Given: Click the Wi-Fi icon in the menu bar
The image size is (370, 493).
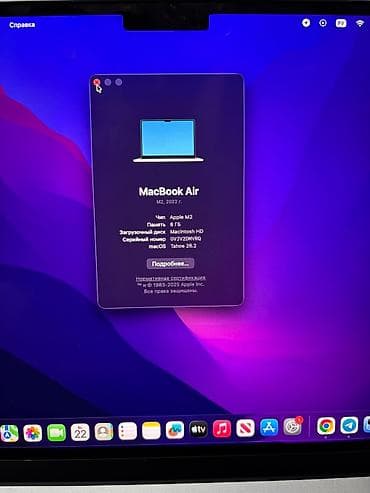Looking at the screenshot, I should (x=360, y=23).
